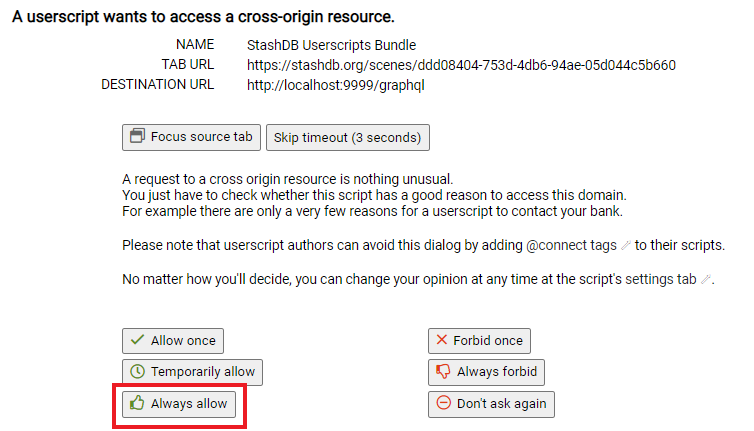Viewport: 754px width, 431px height.
Task: Click the green thumbs-up Always allow icon
Action: click(137, 403)
